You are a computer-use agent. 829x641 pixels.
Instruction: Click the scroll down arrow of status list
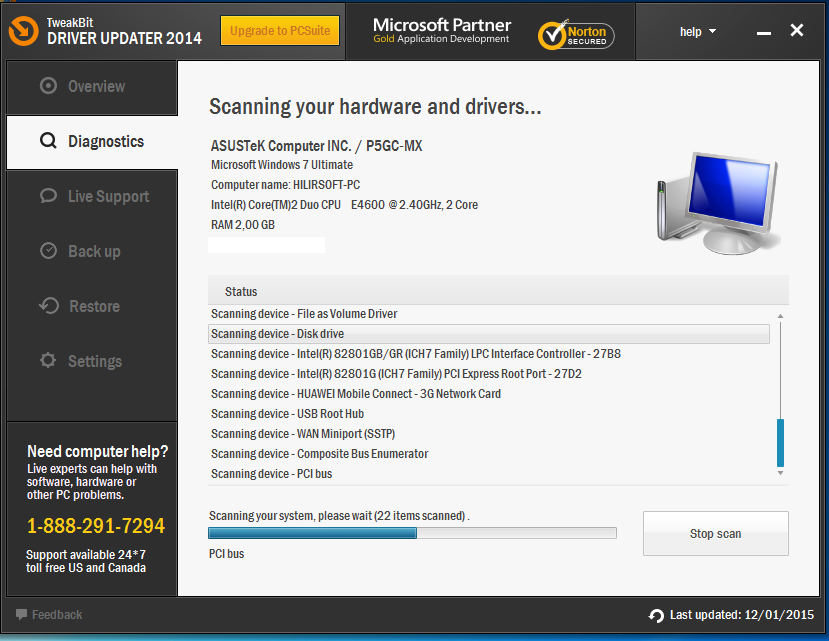pos(780,473)
